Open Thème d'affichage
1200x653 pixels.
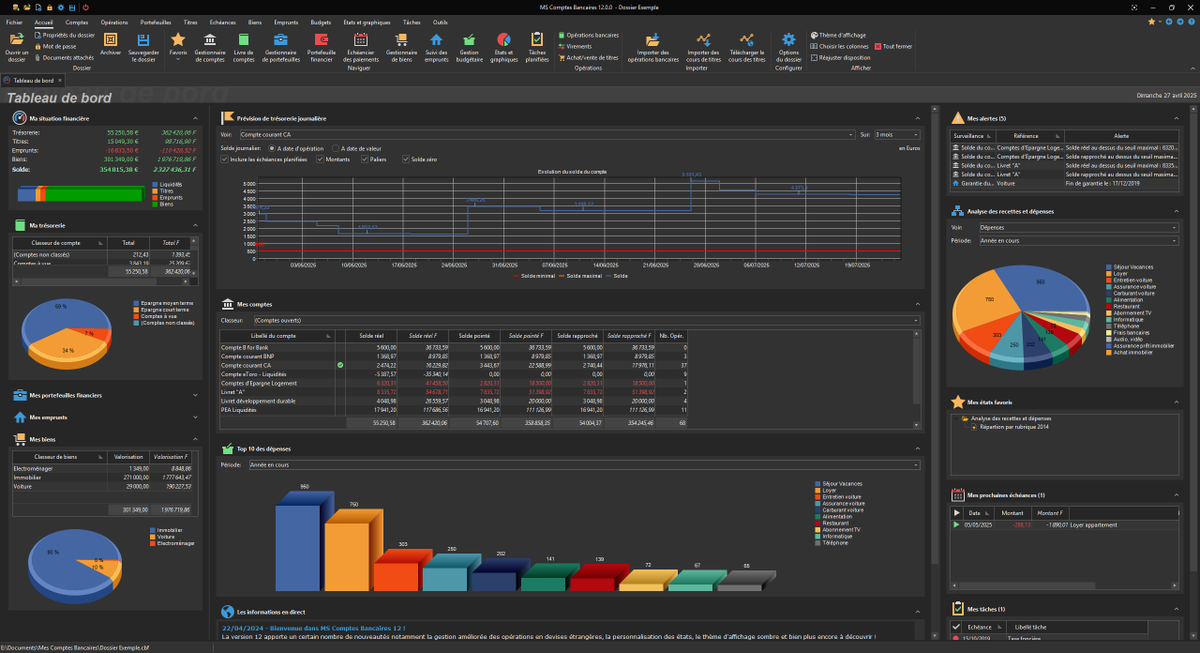(x=838, y=35)
